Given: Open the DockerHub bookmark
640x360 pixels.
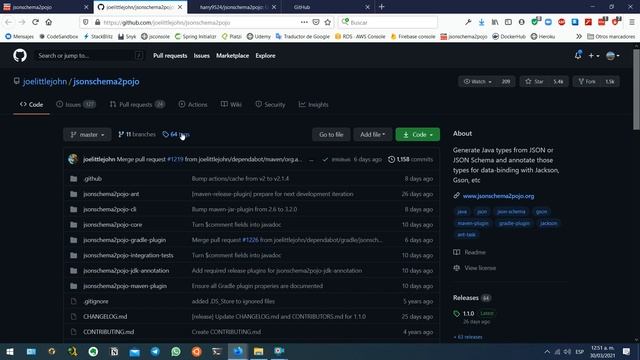Looking at the screenshot, I should click(509, 36).
